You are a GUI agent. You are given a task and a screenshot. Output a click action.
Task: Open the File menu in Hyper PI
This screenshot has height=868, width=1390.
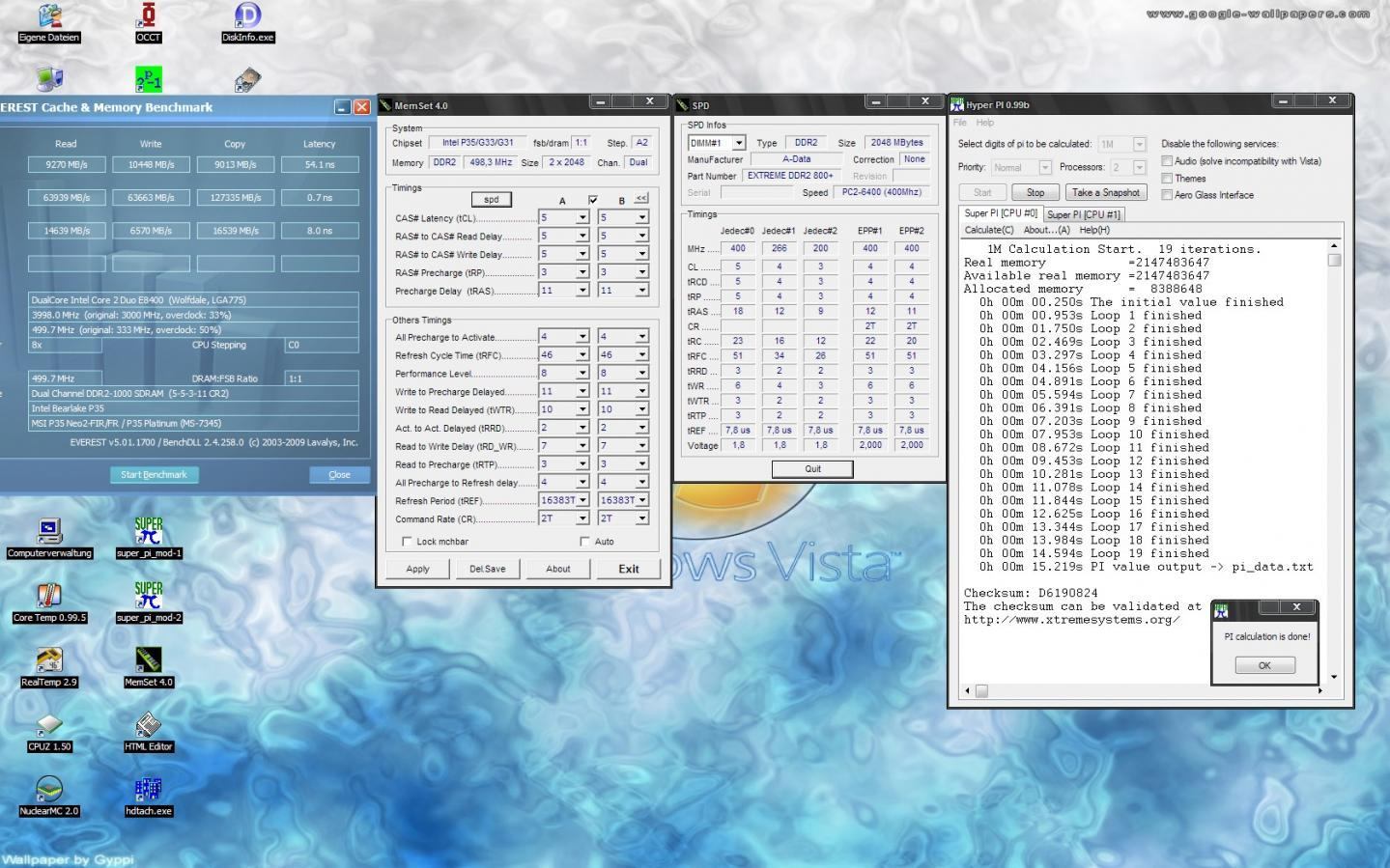click(x=960, y=123)
